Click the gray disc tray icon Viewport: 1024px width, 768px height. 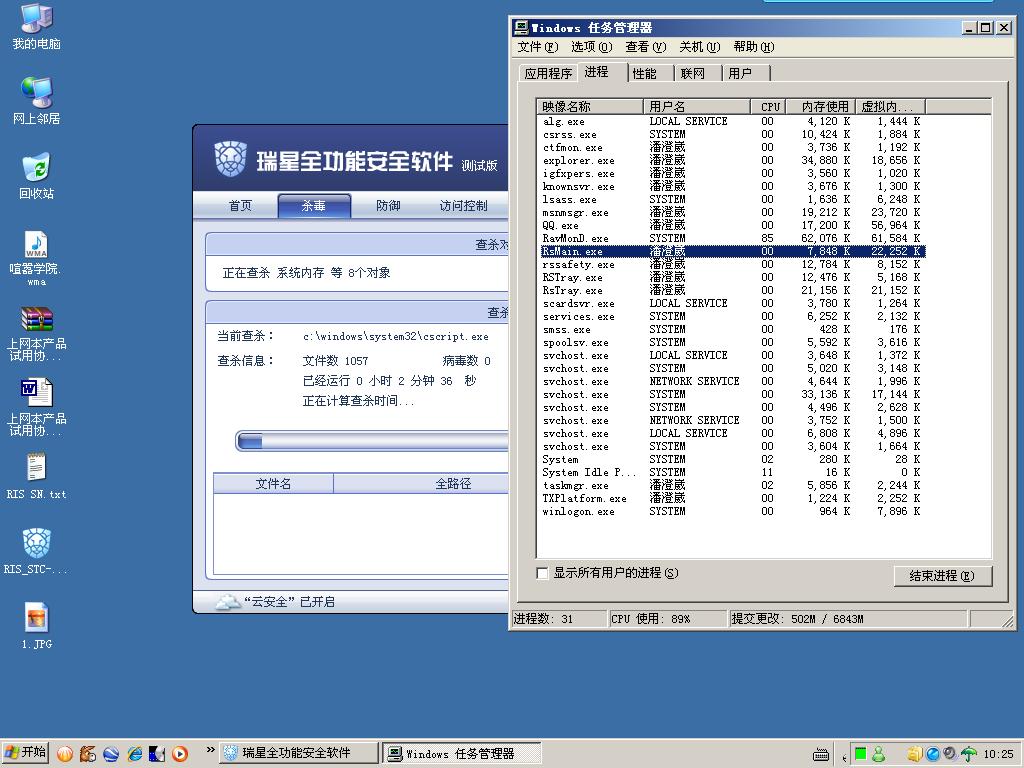[950, 754]
